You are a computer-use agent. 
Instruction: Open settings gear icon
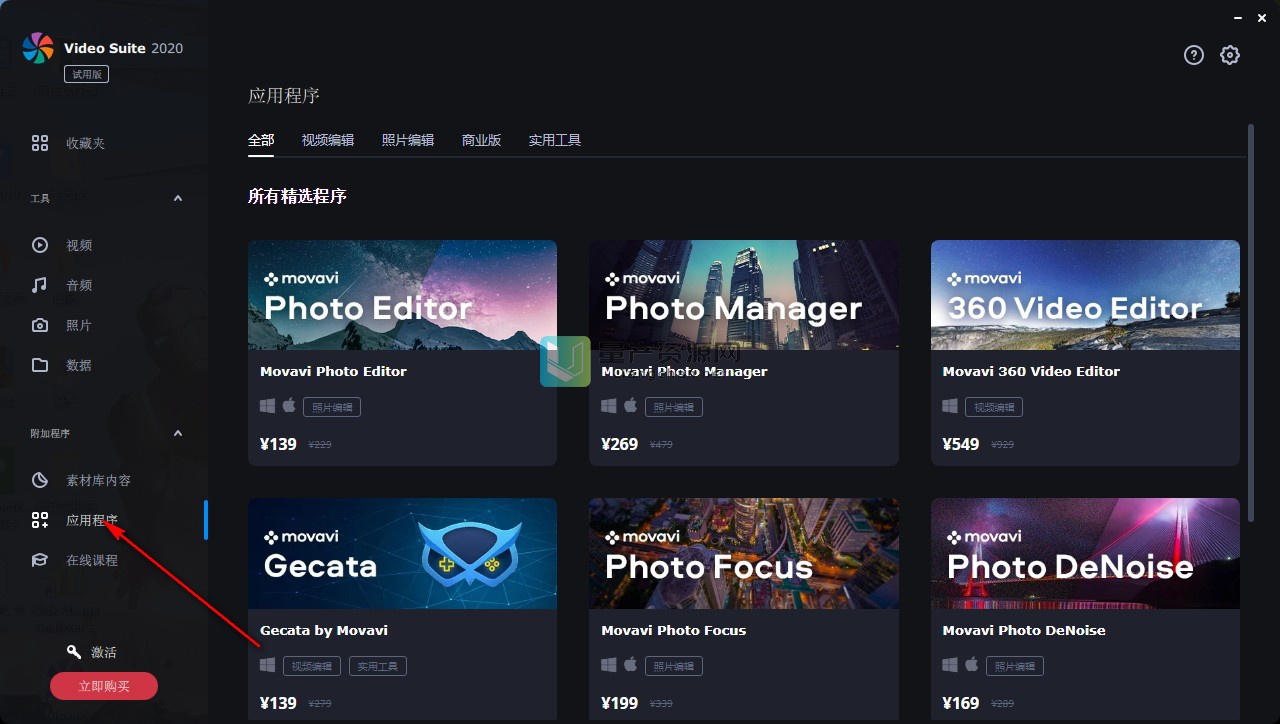(x=1230, y=55)
